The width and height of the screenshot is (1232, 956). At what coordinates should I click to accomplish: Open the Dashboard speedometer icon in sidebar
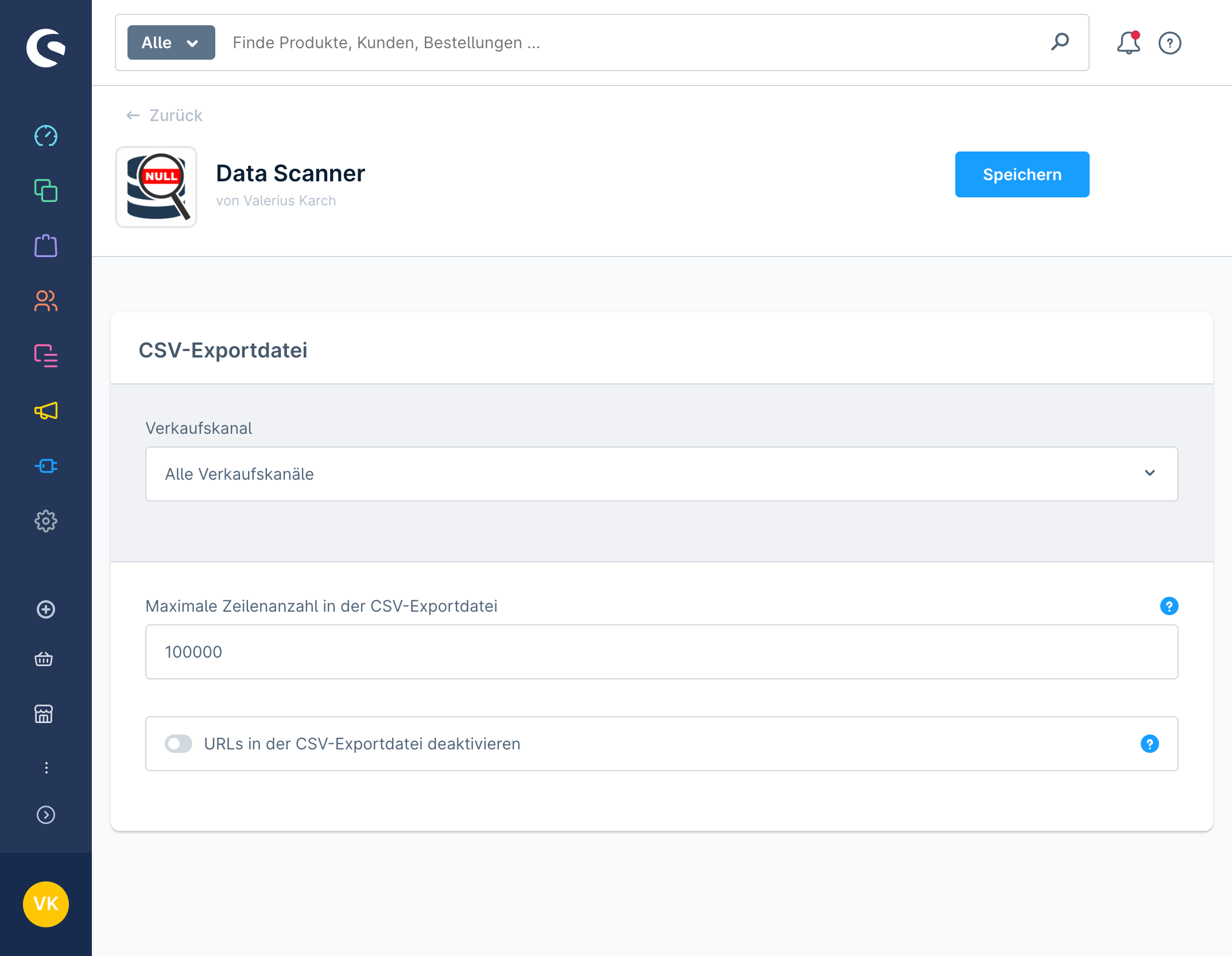[x=46, y=136]
